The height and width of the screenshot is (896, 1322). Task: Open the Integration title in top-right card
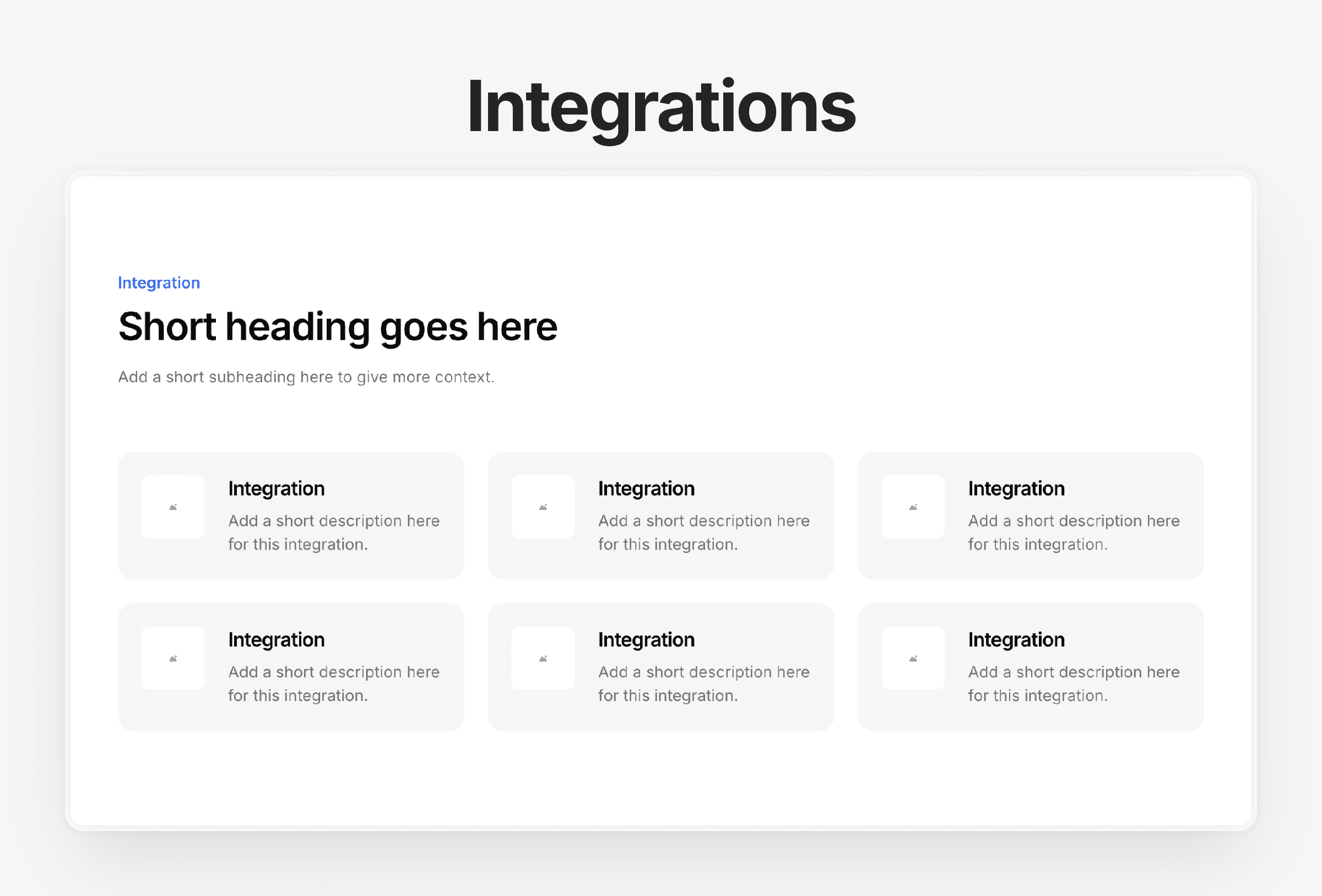(x=1016, y=488)
